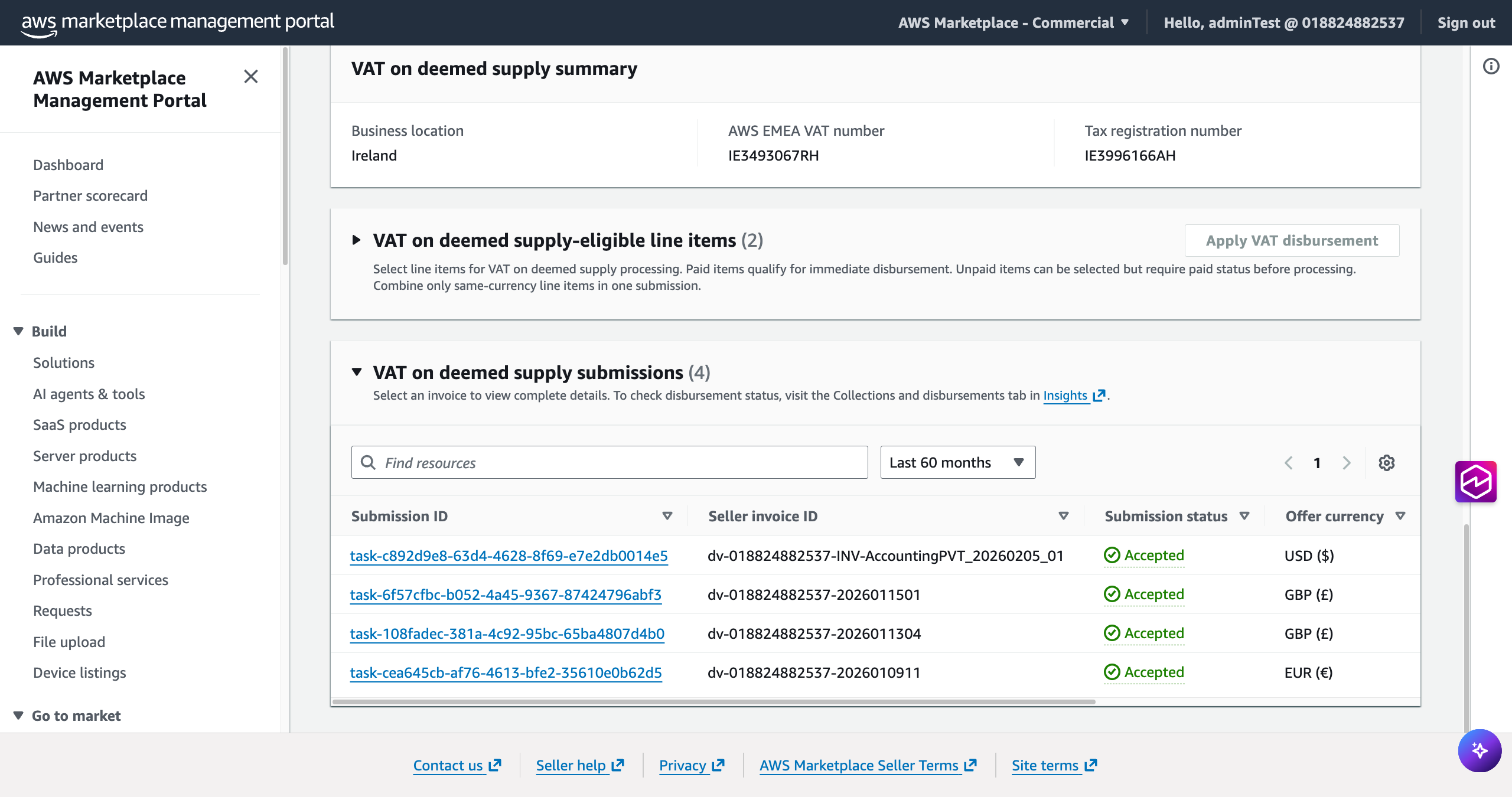Focus the Find resources search field

[x=610, y=462]
